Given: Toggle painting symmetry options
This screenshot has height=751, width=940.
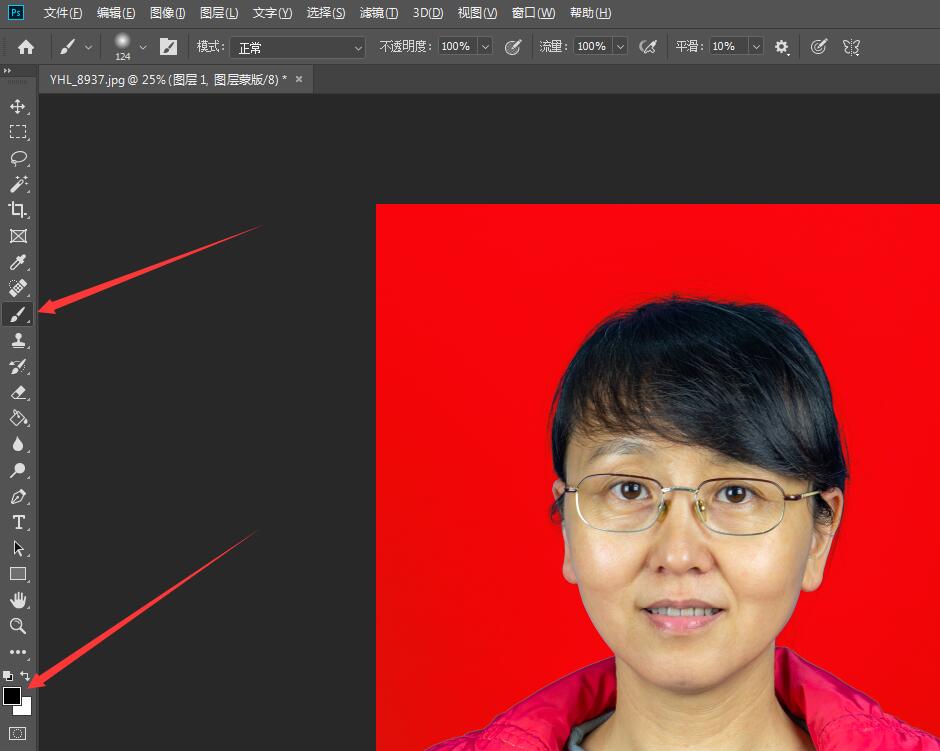Looking at the screenshot, I should (x=851, y=46).
